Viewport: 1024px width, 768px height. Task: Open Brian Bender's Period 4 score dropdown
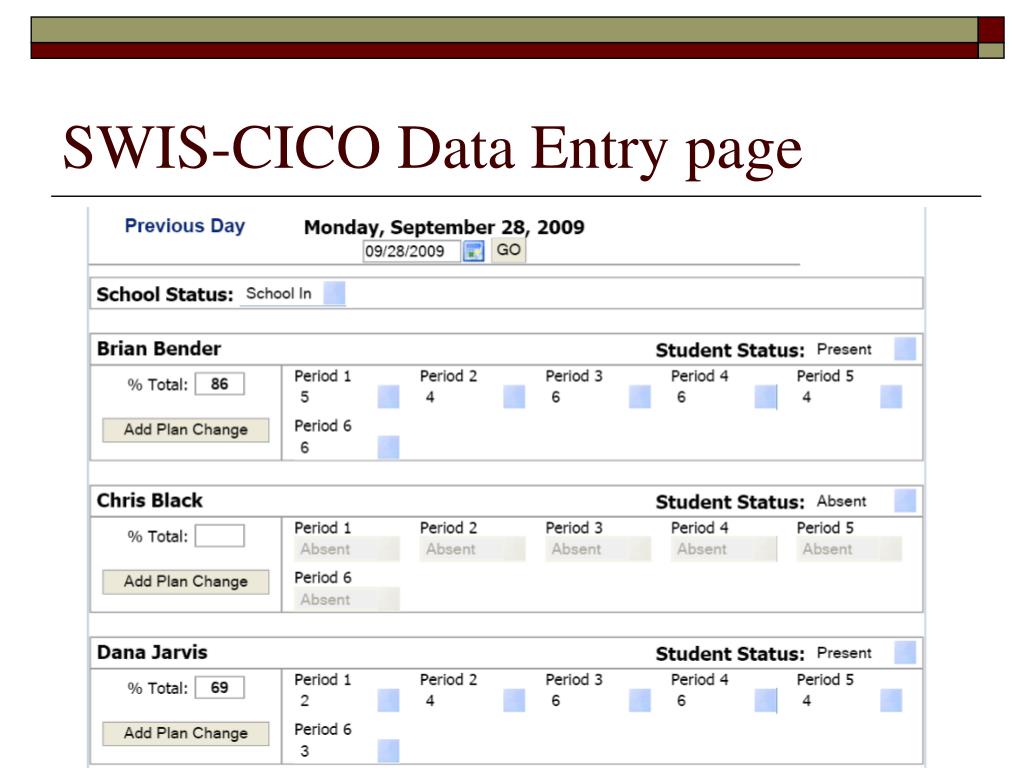tap(765, 396)
